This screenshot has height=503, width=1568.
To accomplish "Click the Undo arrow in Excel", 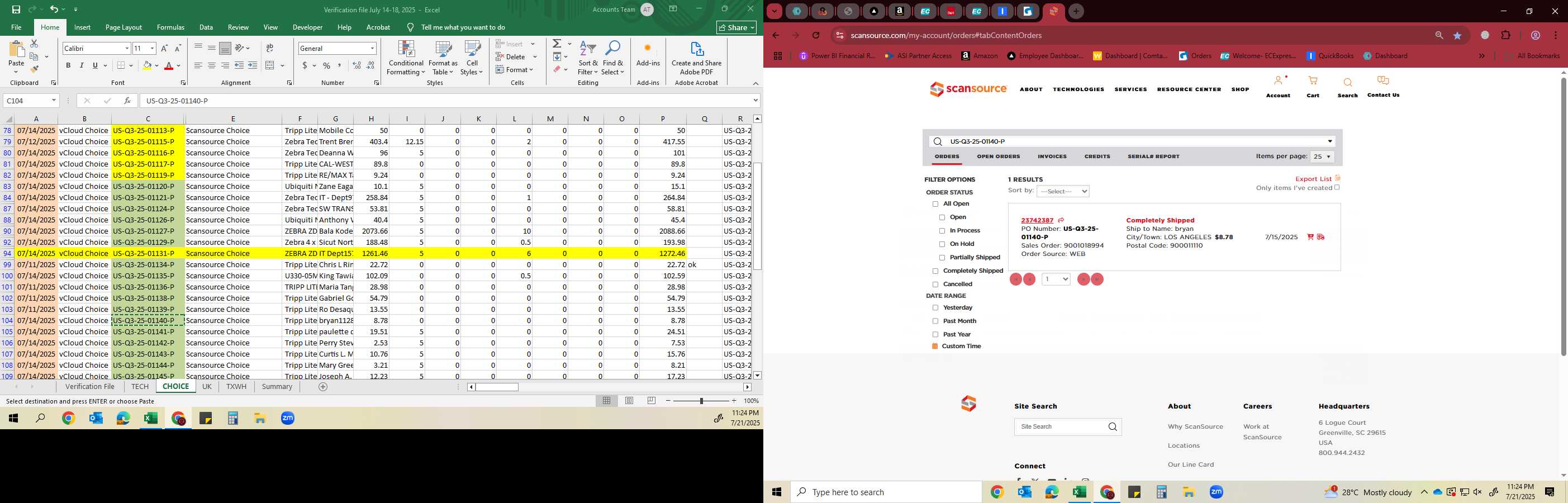I will (x=54, y=9).
